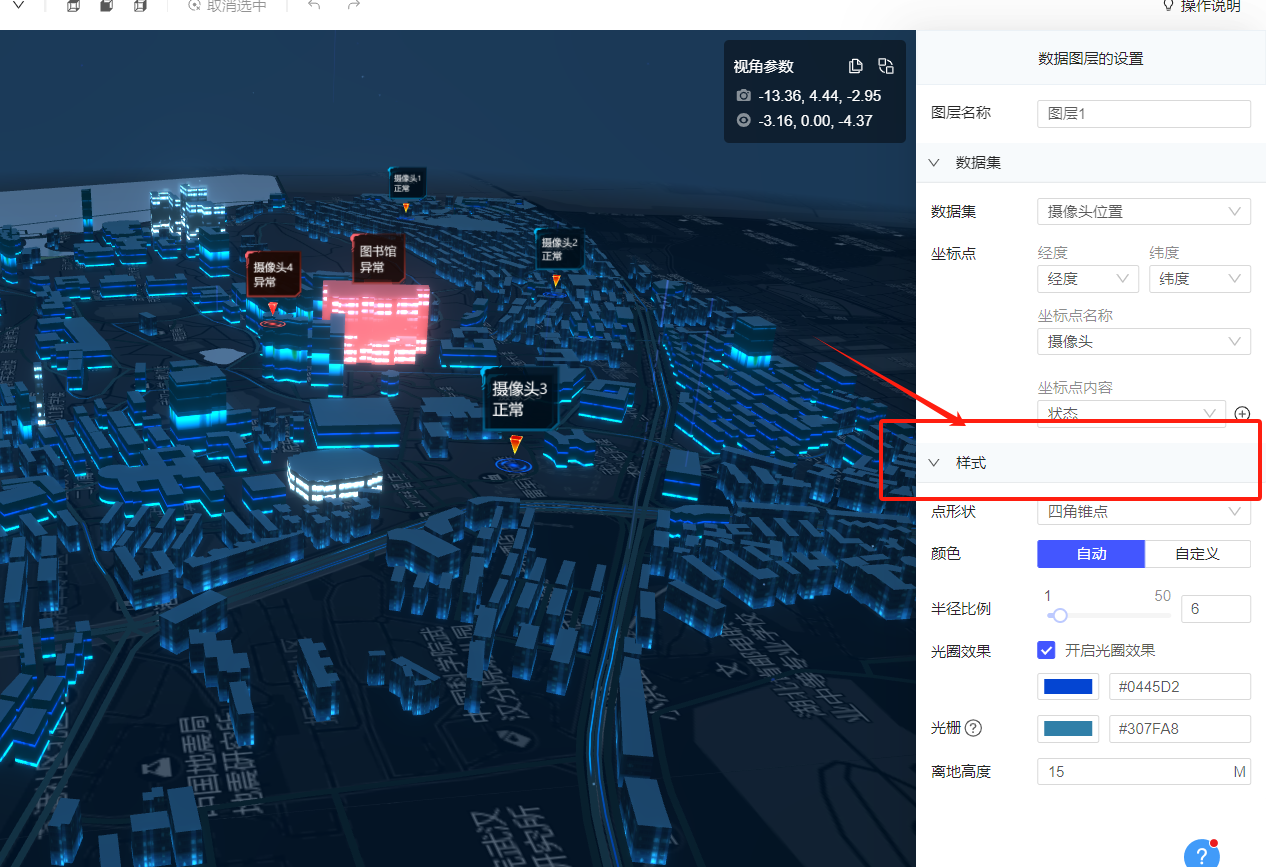Click the paste view parameters icon
Screen dimensions: 1266x867
click(x=885, y=66)
